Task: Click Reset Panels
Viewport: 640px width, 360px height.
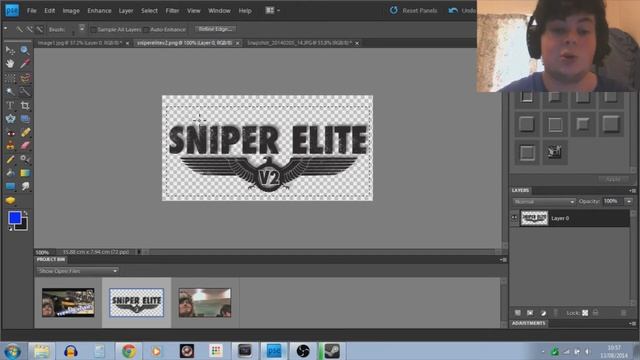Action: click(413, 11)
